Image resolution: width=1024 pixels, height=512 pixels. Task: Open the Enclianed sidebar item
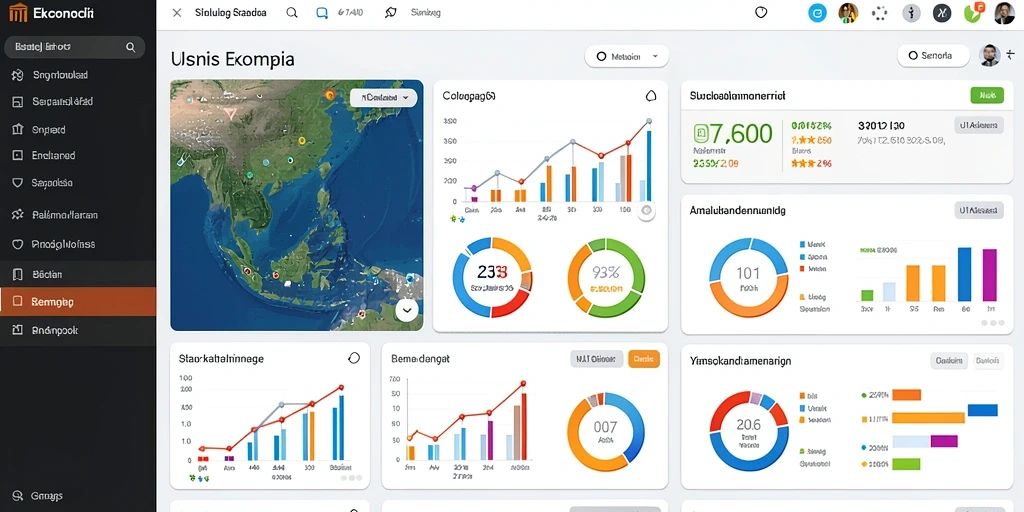click(78, 155)
